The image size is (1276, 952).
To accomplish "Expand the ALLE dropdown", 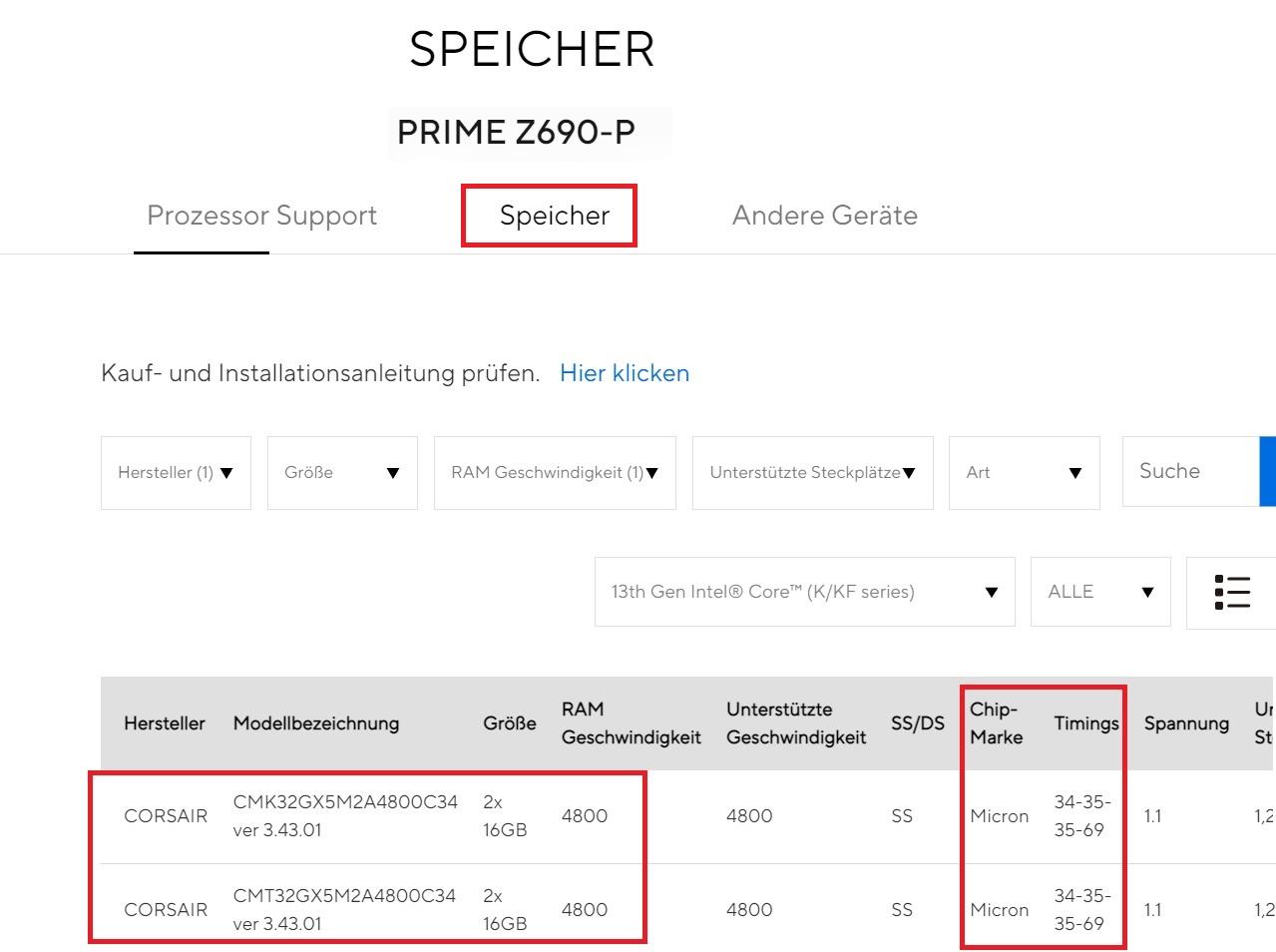I will click(1099, 592).
